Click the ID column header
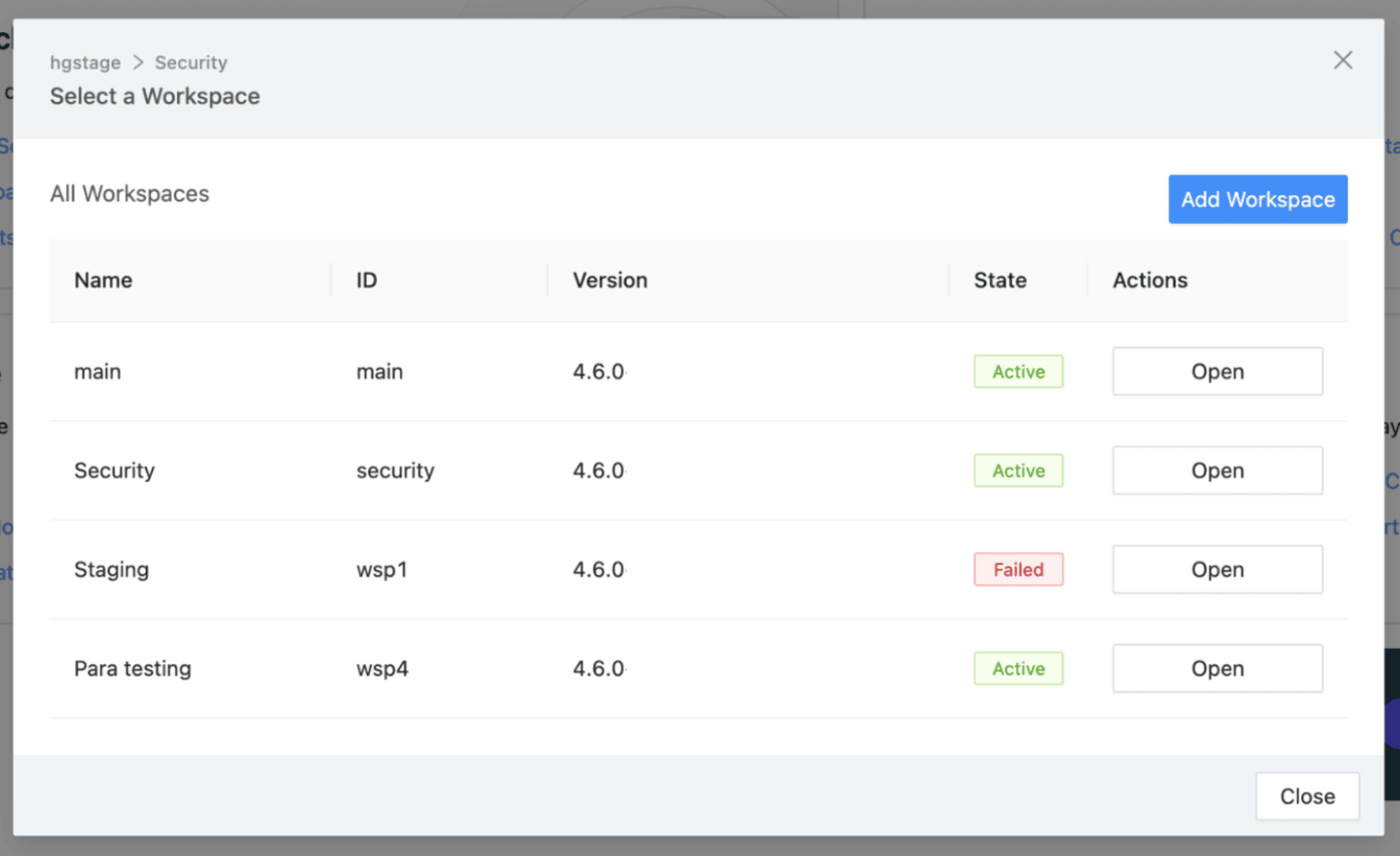Screen dimensions: 1400x856 pos(366,280)
